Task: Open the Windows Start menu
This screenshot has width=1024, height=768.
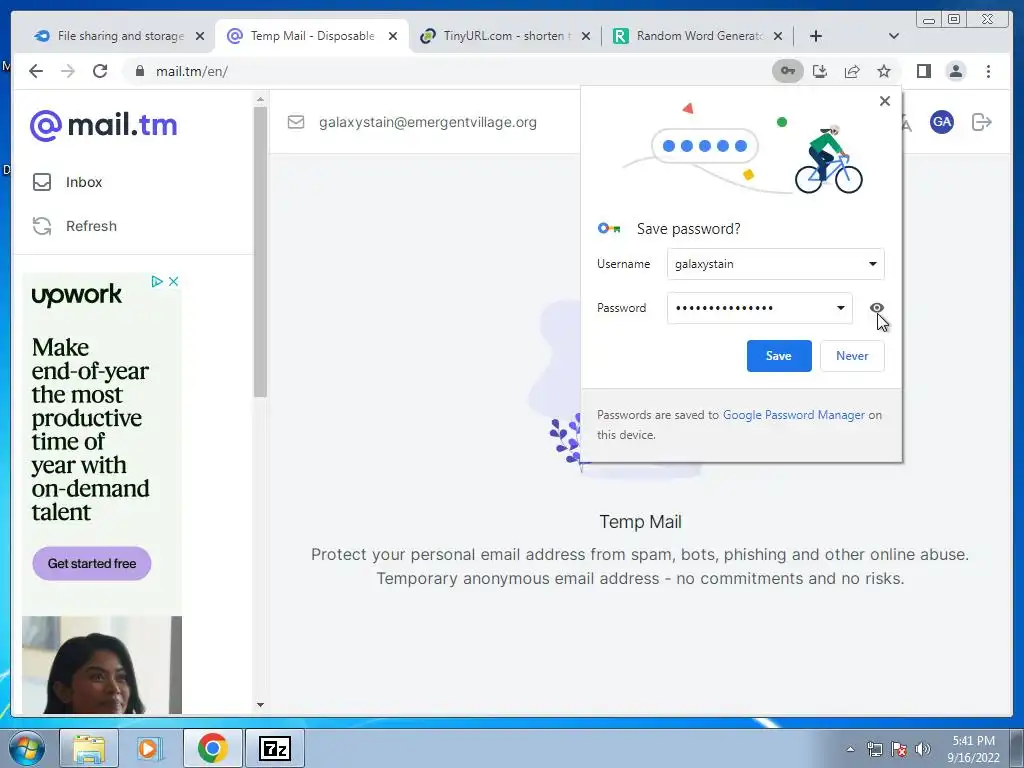Action: point(27,748)
